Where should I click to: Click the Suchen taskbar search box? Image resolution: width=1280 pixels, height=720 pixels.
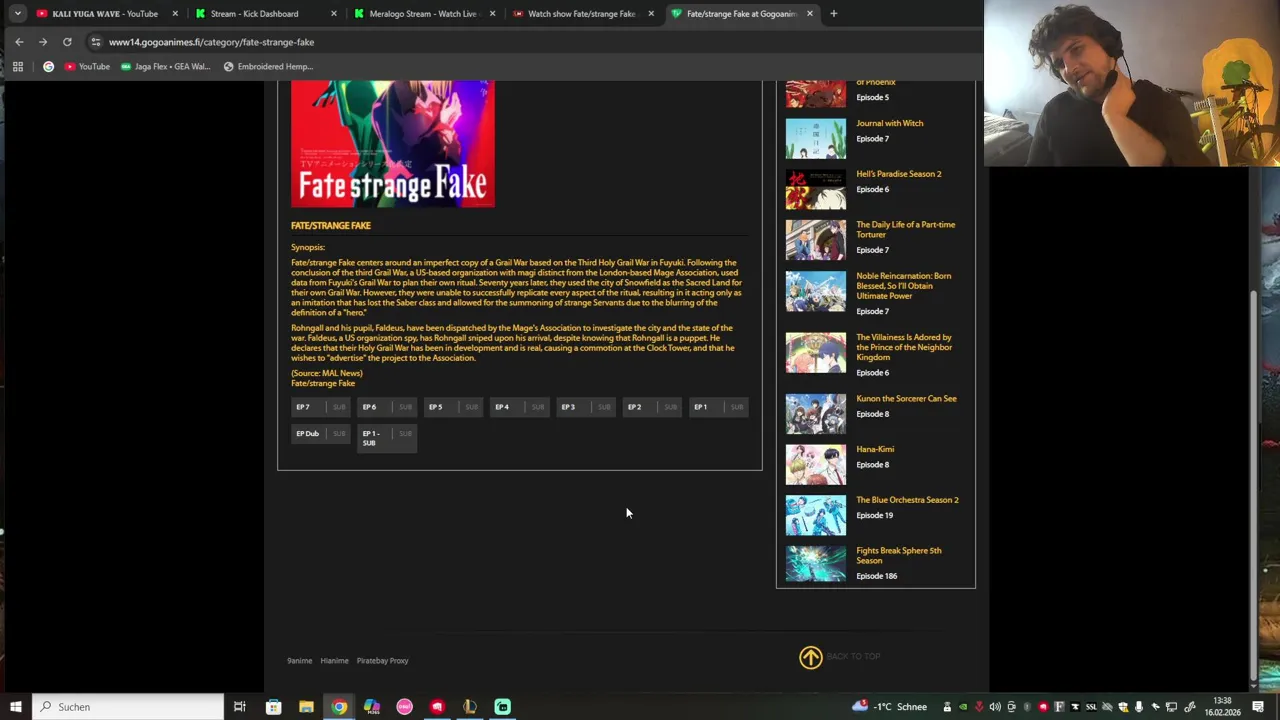click(x=128, y=707)
